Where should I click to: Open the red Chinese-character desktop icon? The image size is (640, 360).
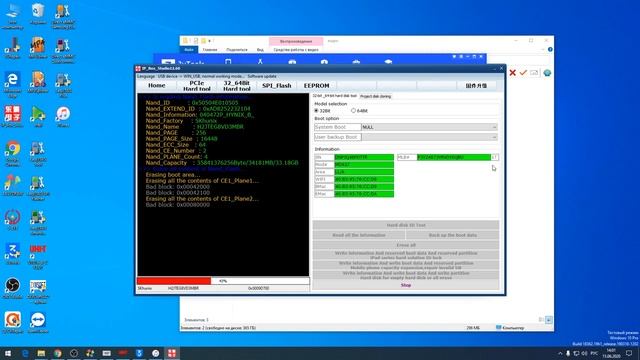[x=13, y=117]
